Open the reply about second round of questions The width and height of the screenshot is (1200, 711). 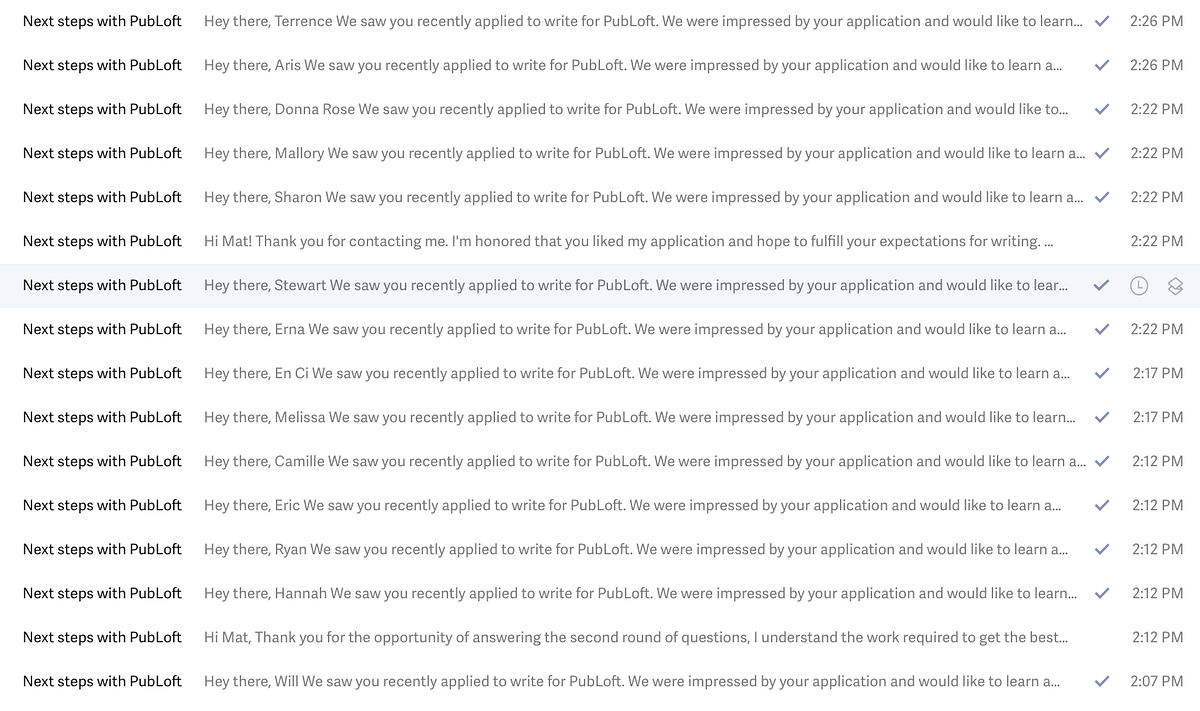[600, 637]
